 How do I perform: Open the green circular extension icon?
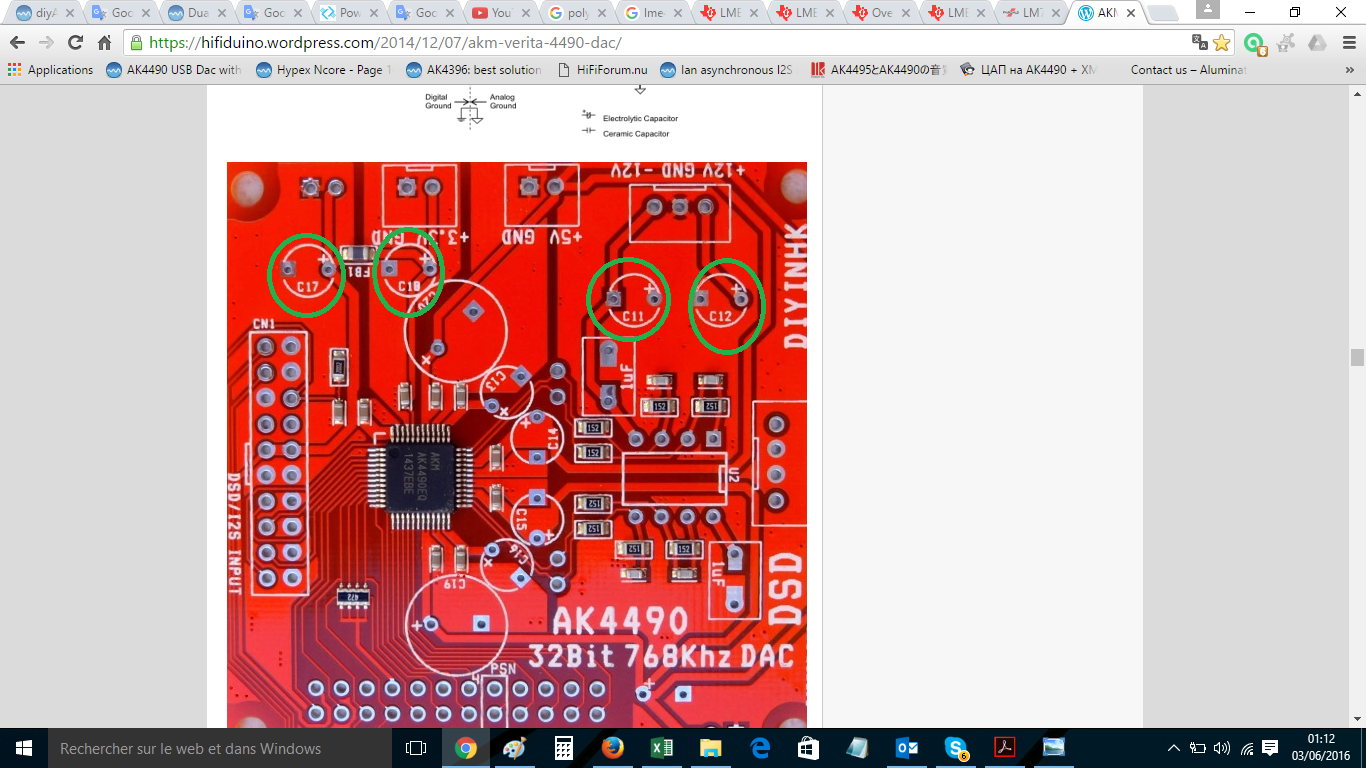click(1254, 43)
